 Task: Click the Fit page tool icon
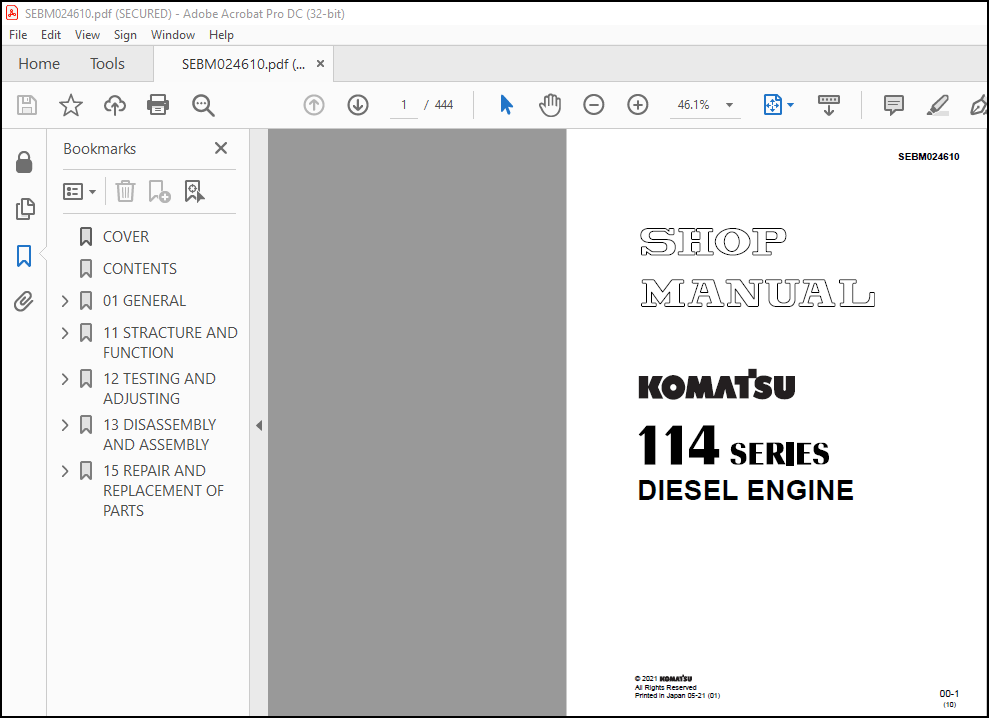point(773,105)
